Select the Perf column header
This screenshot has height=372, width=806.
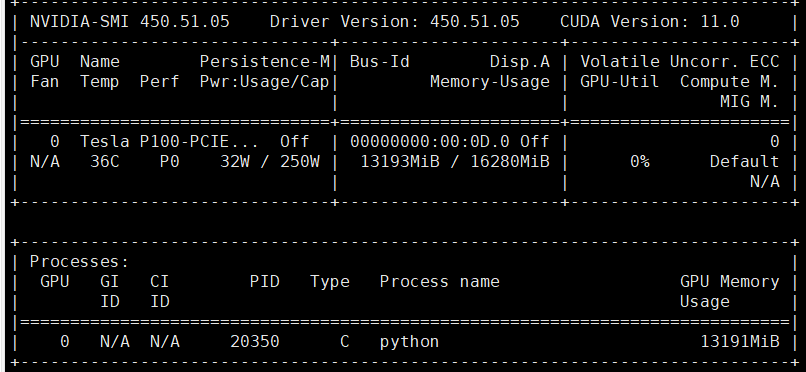(159, 82)
